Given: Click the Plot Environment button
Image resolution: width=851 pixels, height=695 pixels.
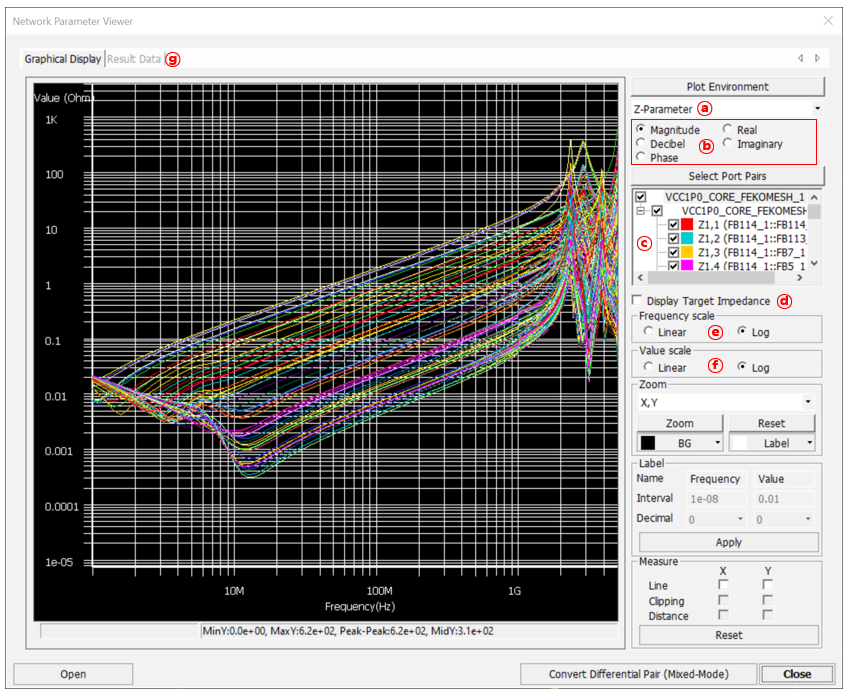Looking at the screenshot, I should pos(727,87).
